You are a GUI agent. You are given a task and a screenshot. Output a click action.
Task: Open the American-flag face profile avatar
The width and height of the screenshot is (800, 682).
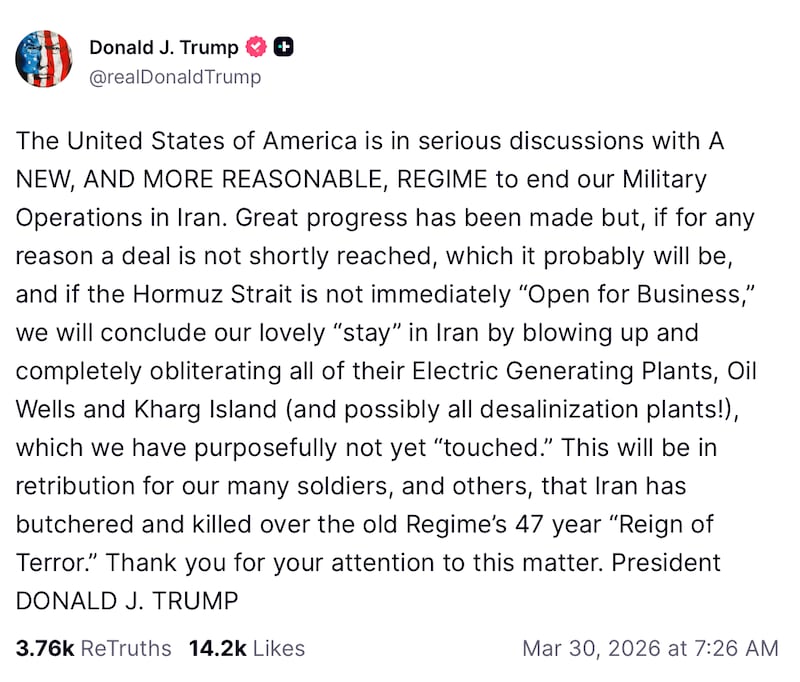[44, 60]
